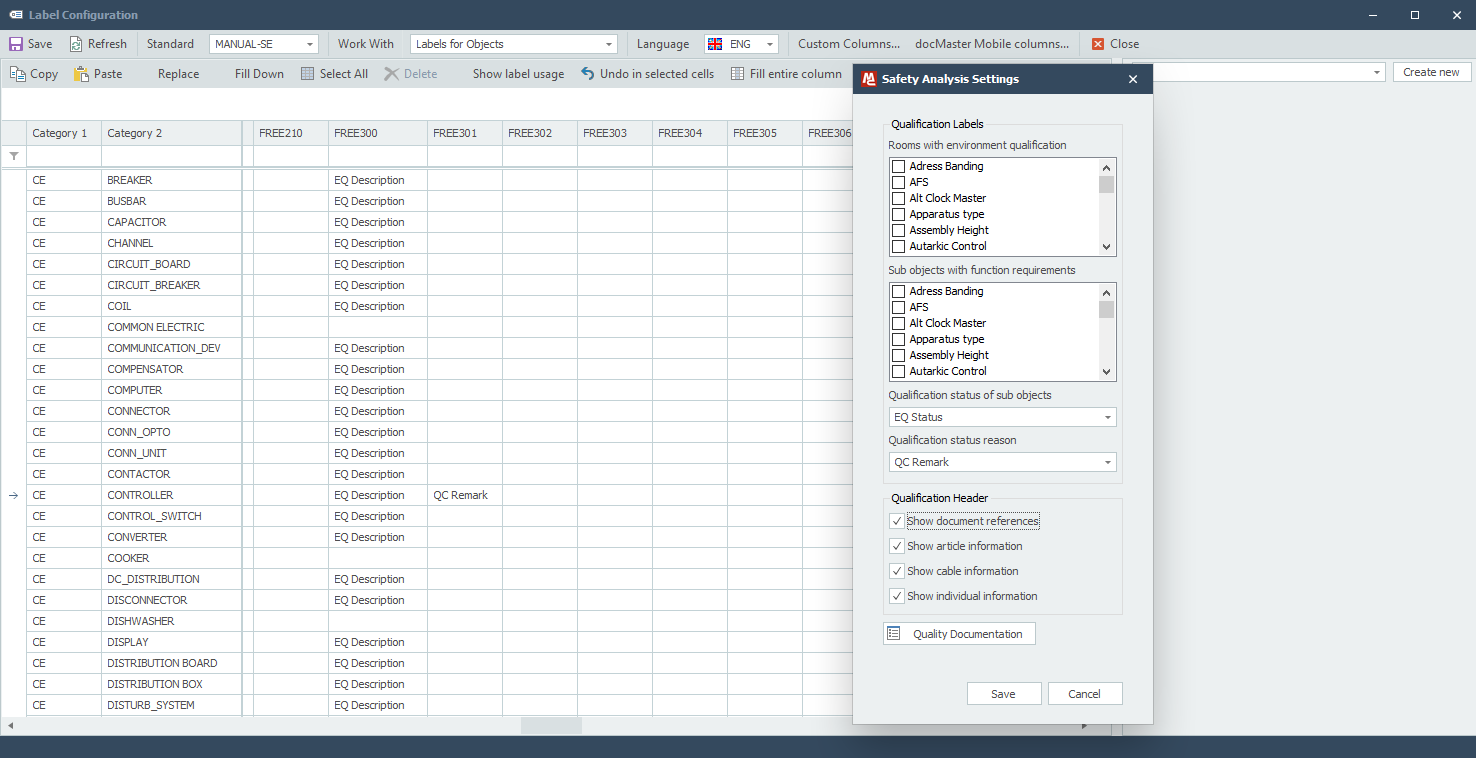Uncheck Show document references
This screenshot has width=1476, height=758.
click(x=896, y=521)
